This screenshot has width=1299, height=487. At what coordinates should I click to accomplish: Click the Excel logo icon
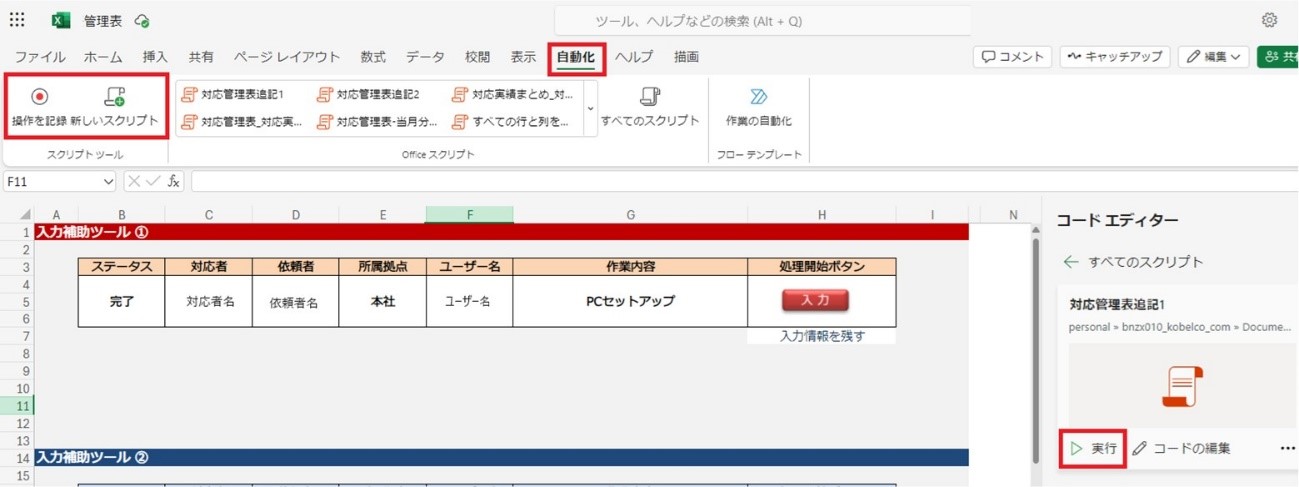coord(60,20)
